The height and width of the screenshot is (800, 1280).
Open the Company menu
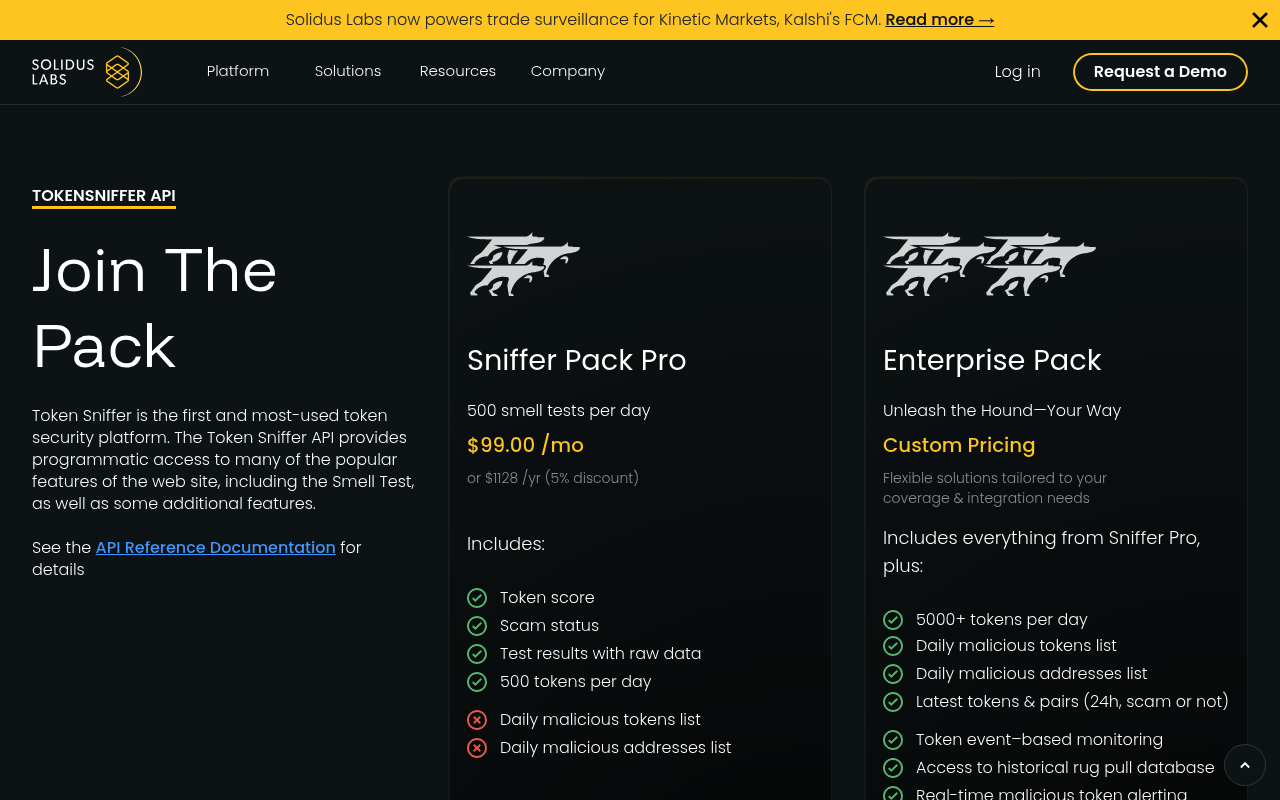(568, 71)
